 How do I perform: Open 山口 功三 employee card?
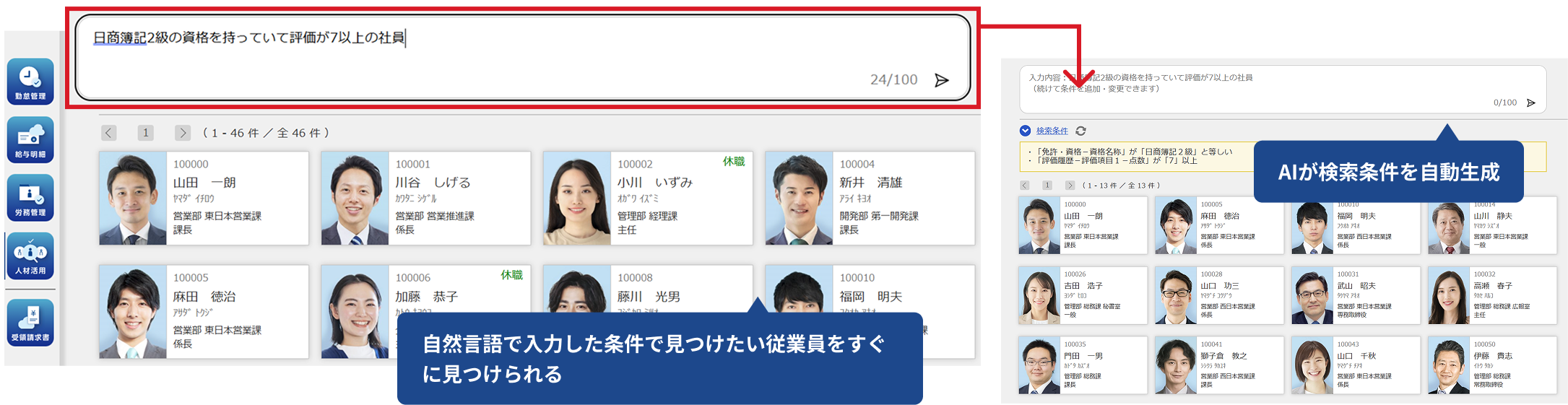[1219, 295]
